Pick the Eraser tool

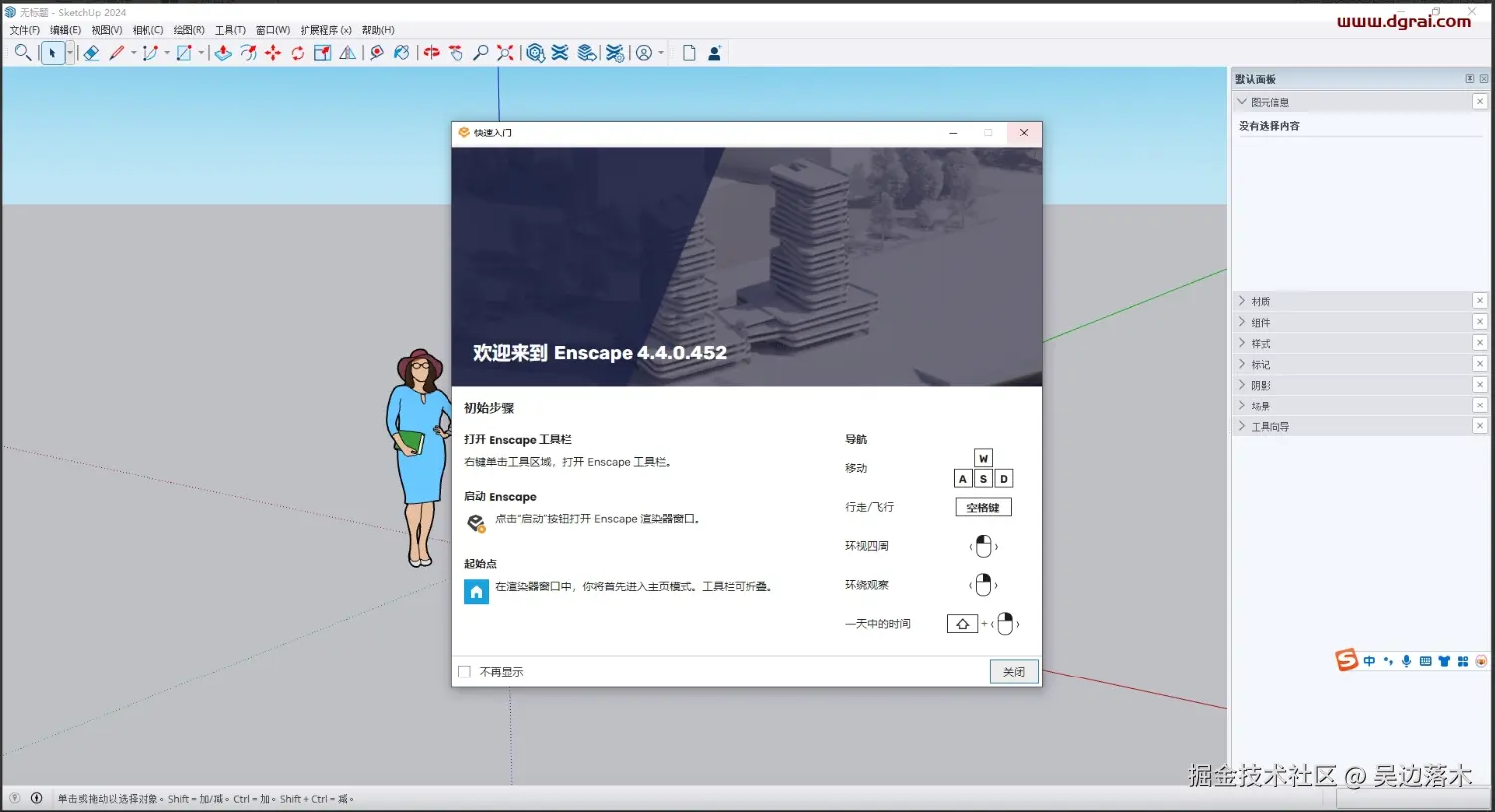(x=91, y=53)
